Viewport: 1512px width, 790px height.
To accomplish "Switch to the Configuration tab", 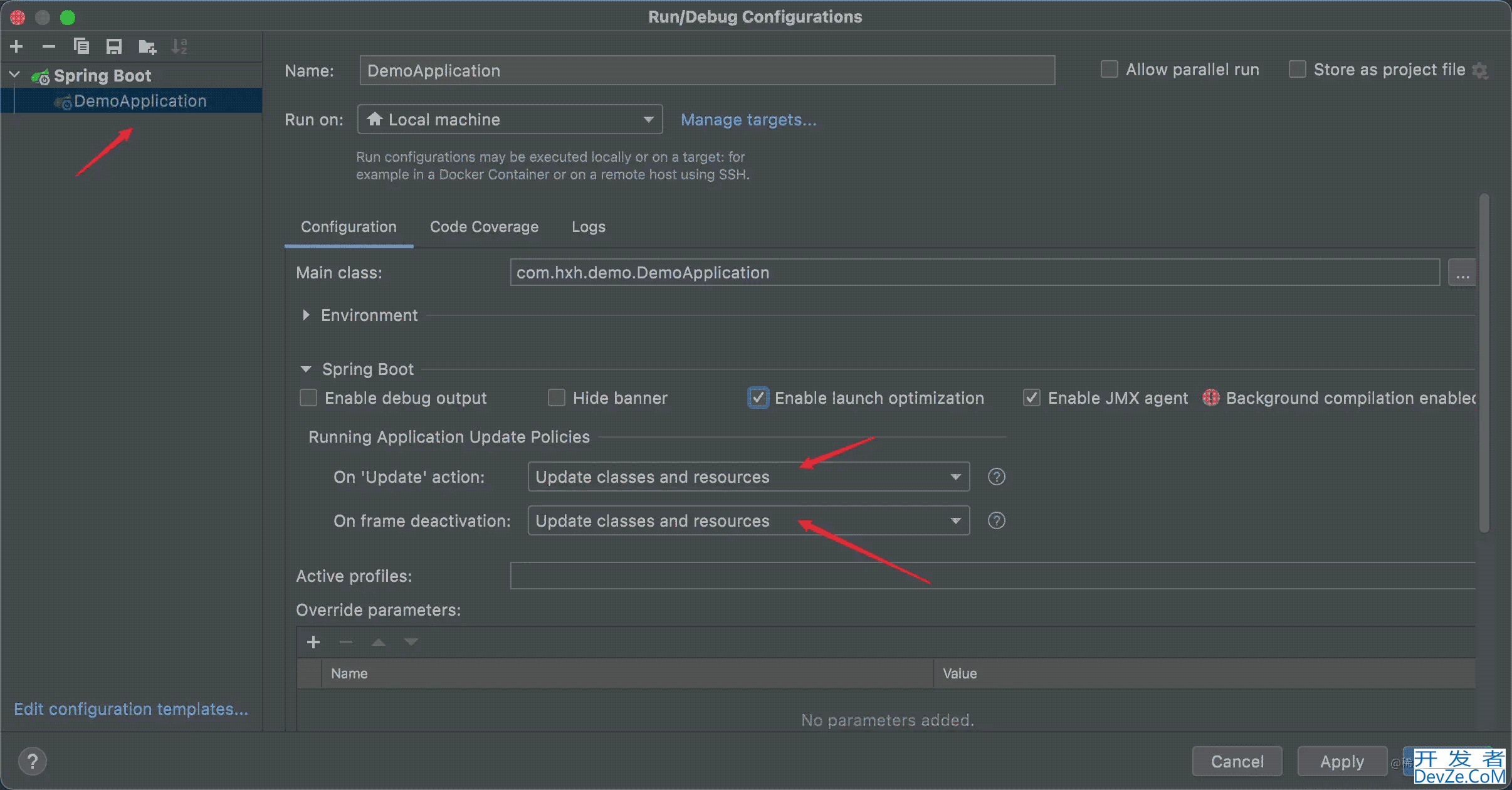I will (349, 227).
